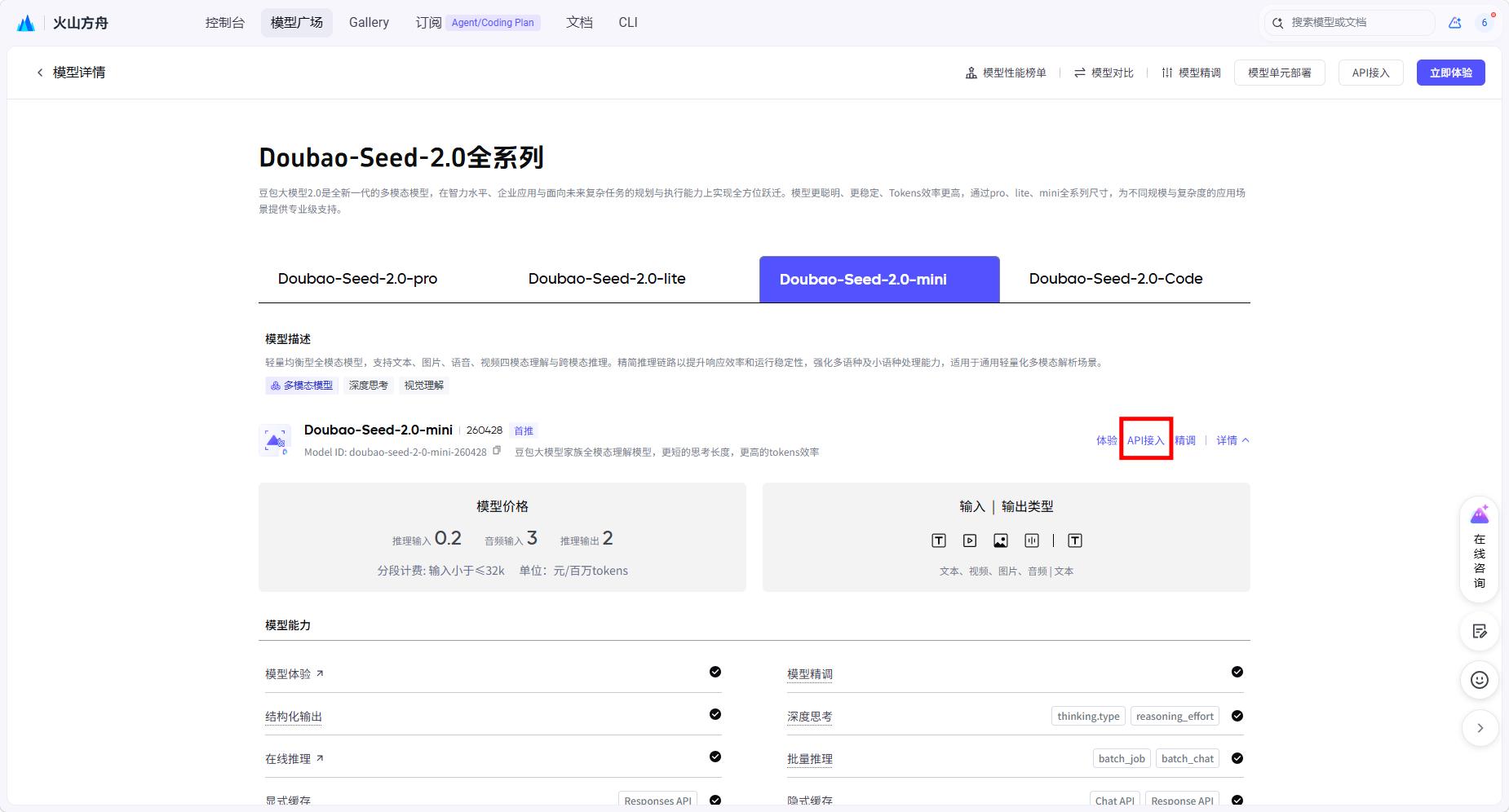Image resolution: width=1509 pixels, height=812 pixels.
Task: Click the text output type icon
Action: click(x=1075, y=541)
